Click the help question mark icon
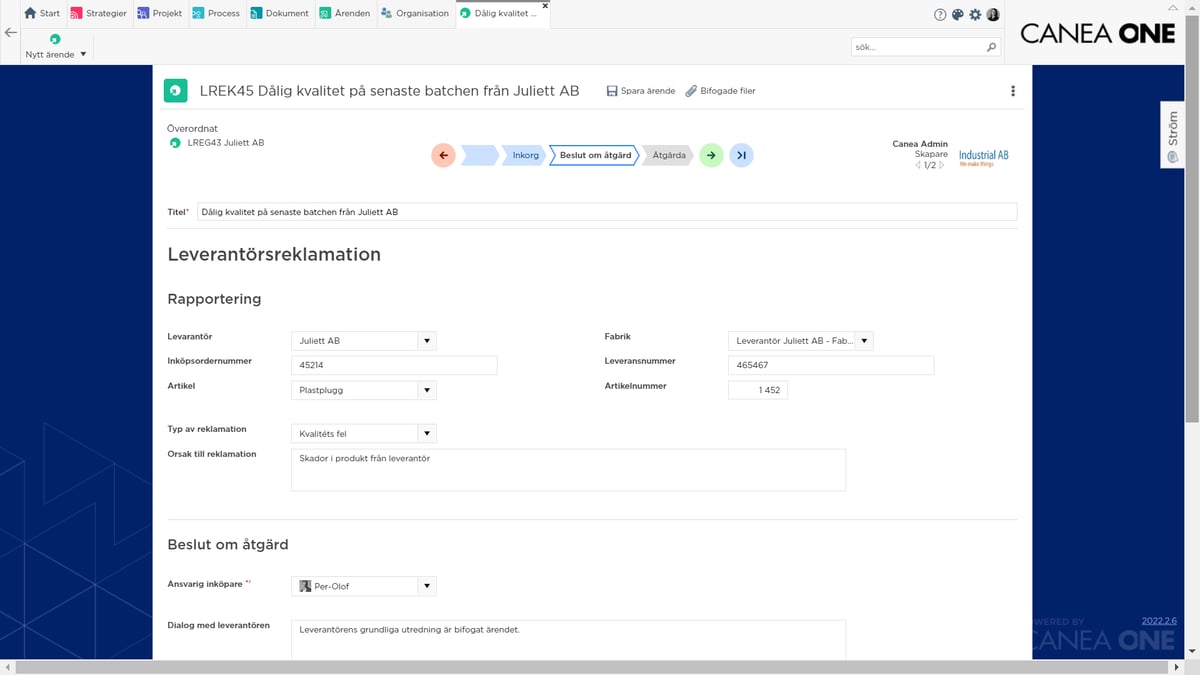 click(940, 15)
